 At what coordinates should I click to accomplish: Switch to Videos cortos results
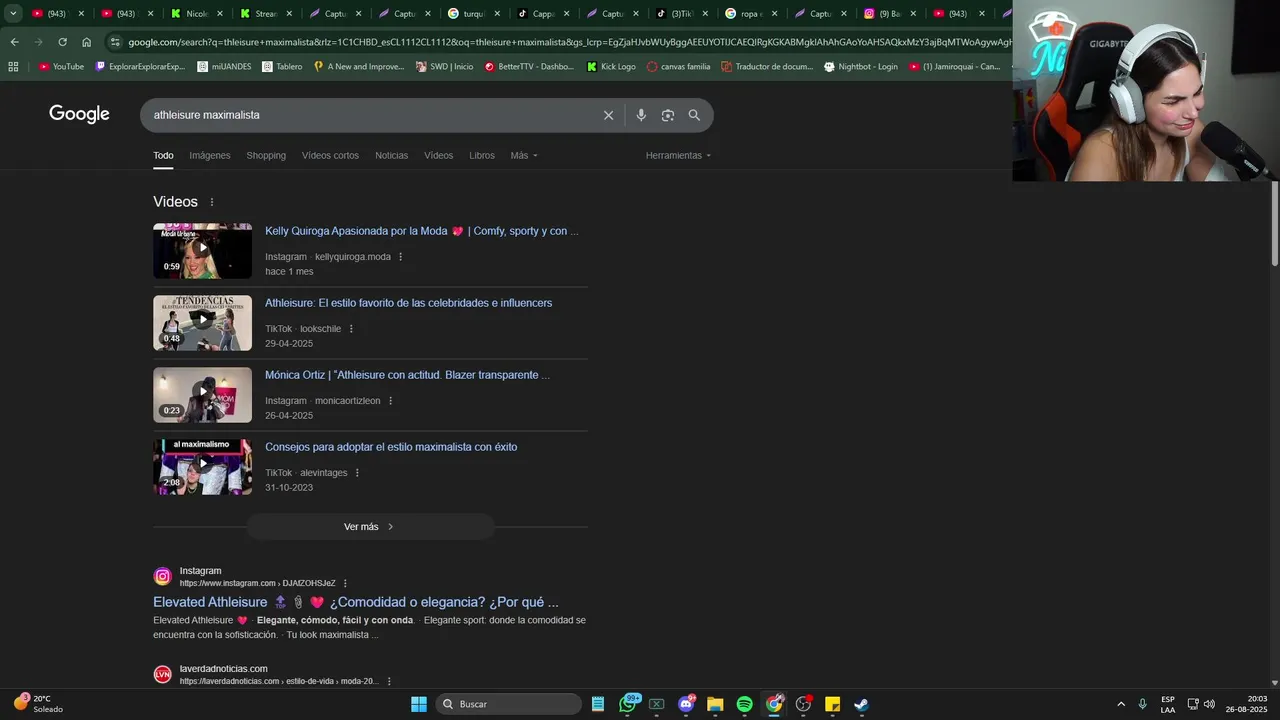pos(330,155)
